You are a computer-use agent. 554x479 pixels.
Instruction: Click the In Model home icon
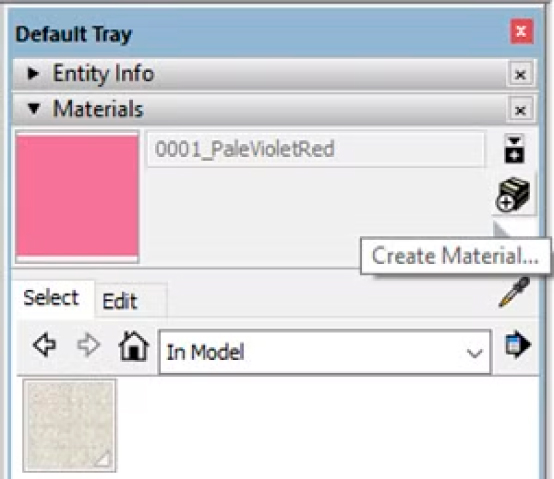[134, 346]
